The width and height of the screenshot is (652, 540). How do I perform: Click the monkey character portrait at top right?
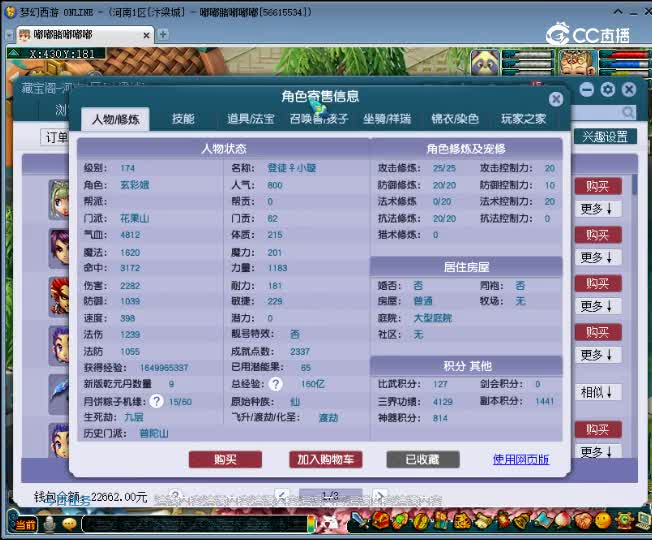point(577,62)
